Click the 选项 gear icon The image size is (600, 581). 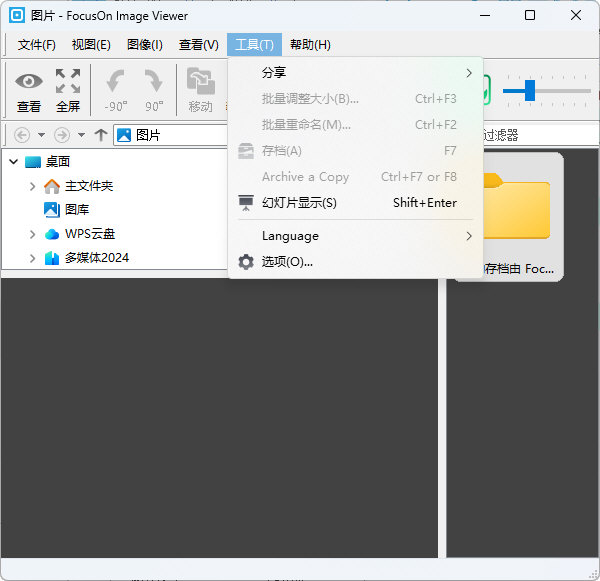[246, 262]
